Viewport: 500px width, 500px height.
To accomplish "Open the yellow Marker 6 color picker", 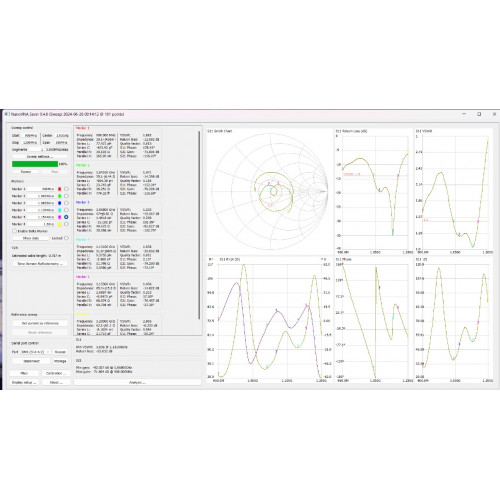I will [x=60, y=224].
